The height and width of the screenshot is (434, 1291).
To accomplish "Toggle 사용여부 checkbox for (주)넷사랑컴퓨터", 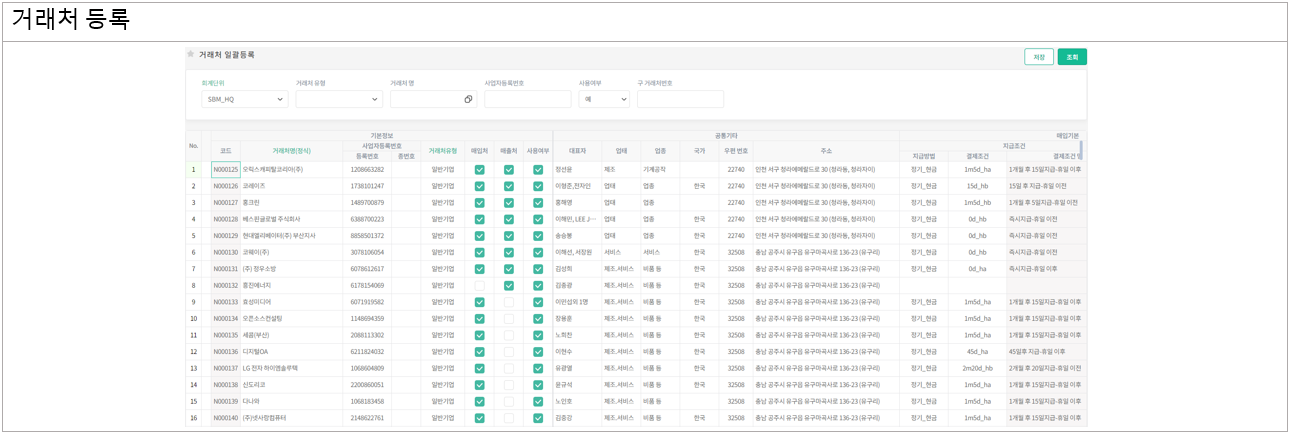I will coord(537,418).
